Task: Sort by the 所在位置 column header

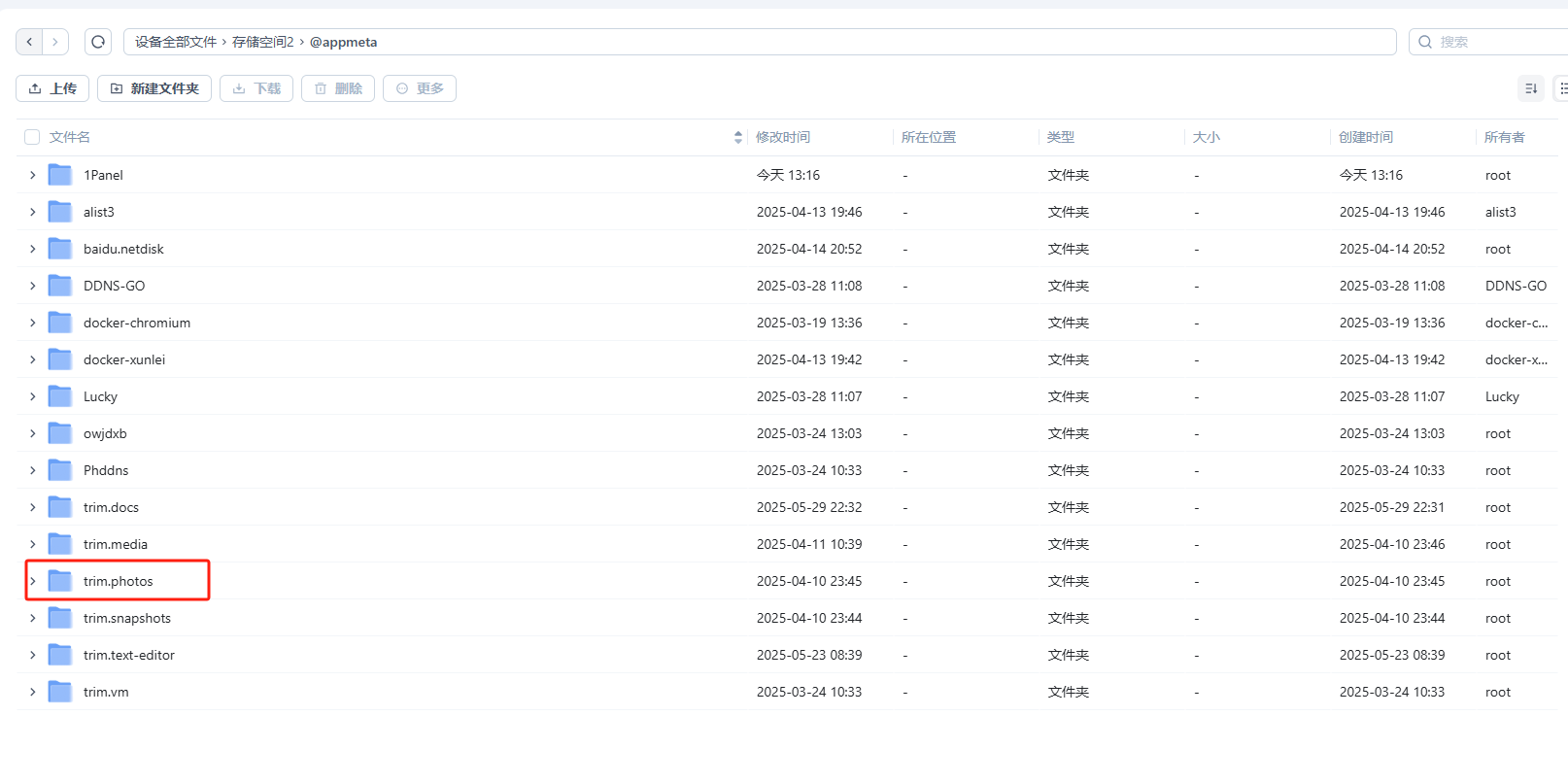Action: click(x=929, y=137)
